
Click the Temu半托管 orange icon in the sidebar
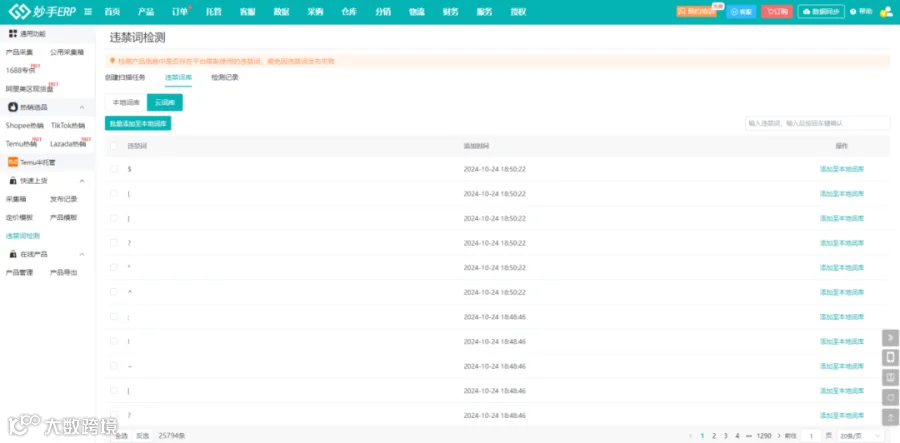click(12, 162)
